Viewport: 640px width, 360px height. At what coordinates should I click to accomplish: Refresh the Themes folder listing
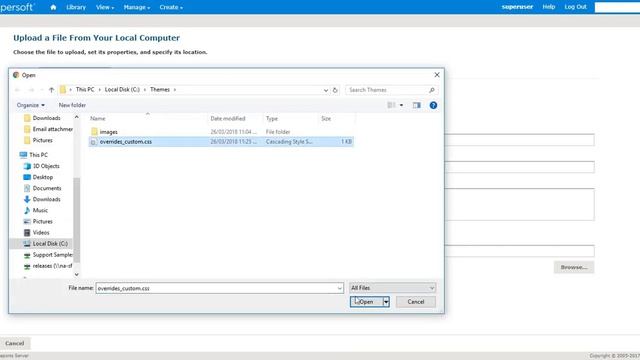335,90
